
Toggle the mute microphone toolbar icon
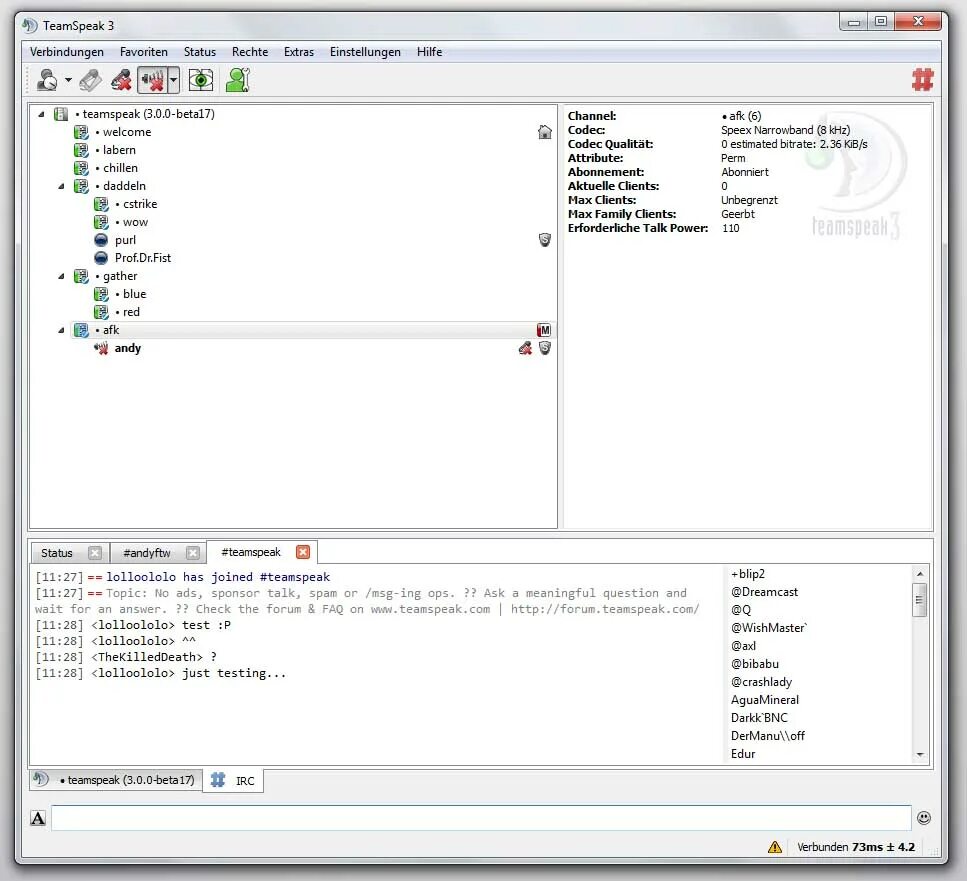(121, 80)
